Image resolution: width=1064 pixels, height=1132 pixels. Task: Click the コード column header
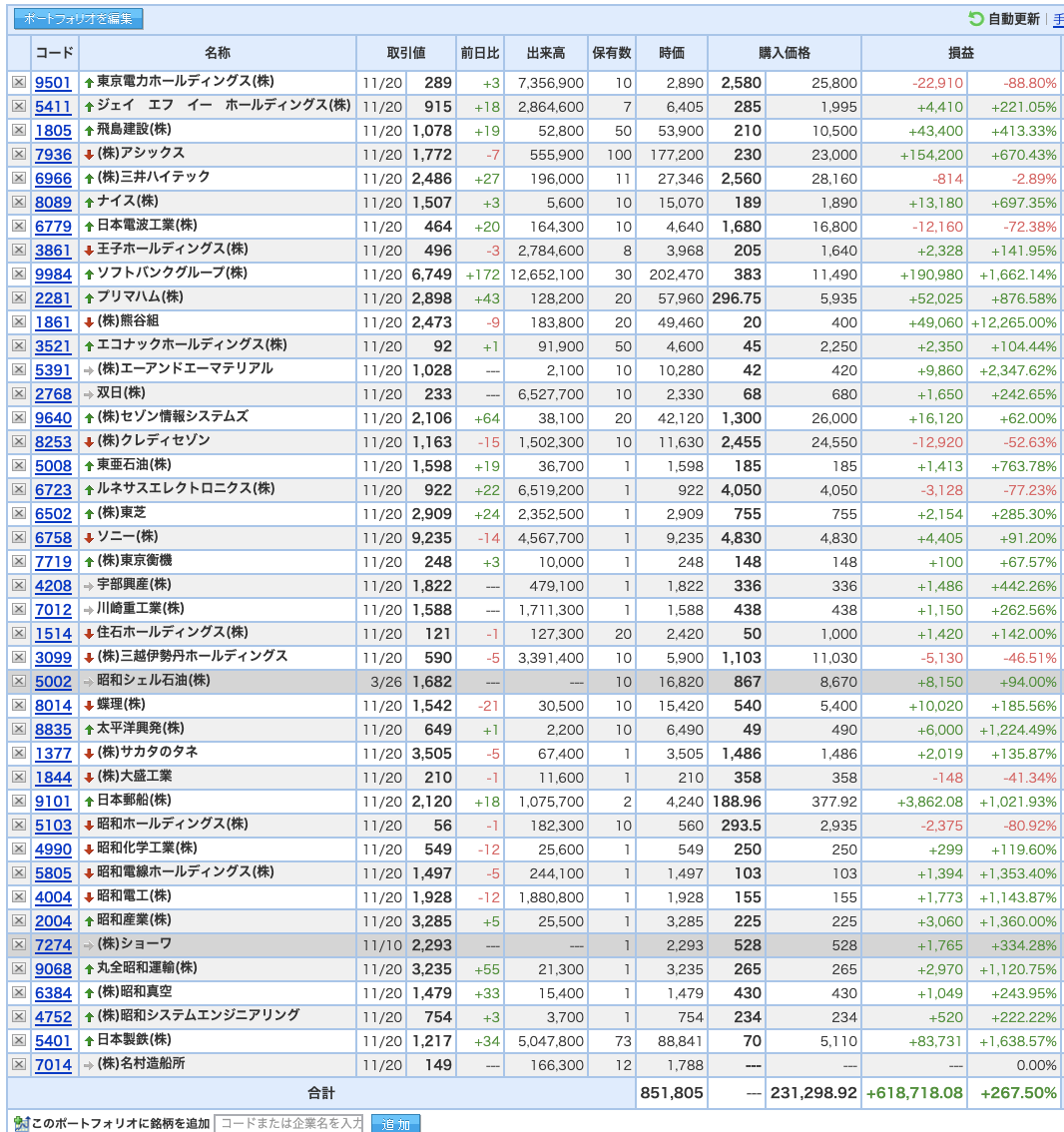tap(55, 53)
